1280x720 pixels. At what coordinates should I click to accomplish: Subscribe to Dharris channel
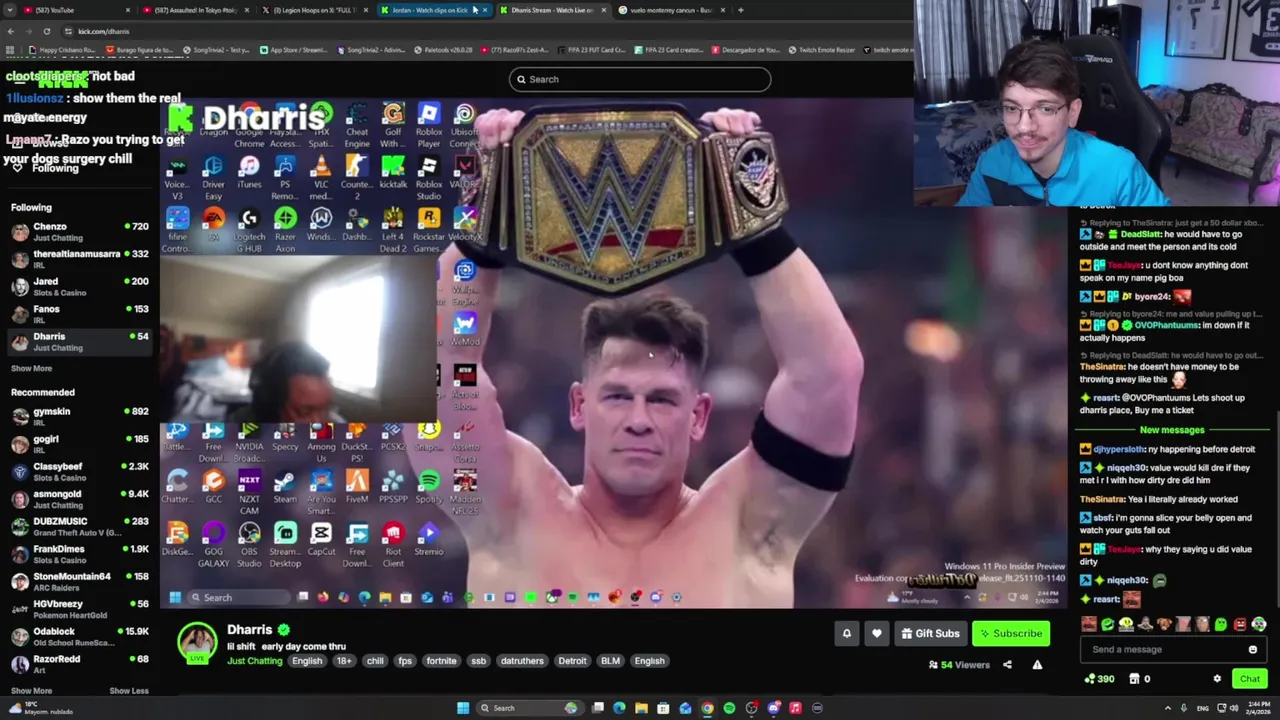tap(1010, 633)
